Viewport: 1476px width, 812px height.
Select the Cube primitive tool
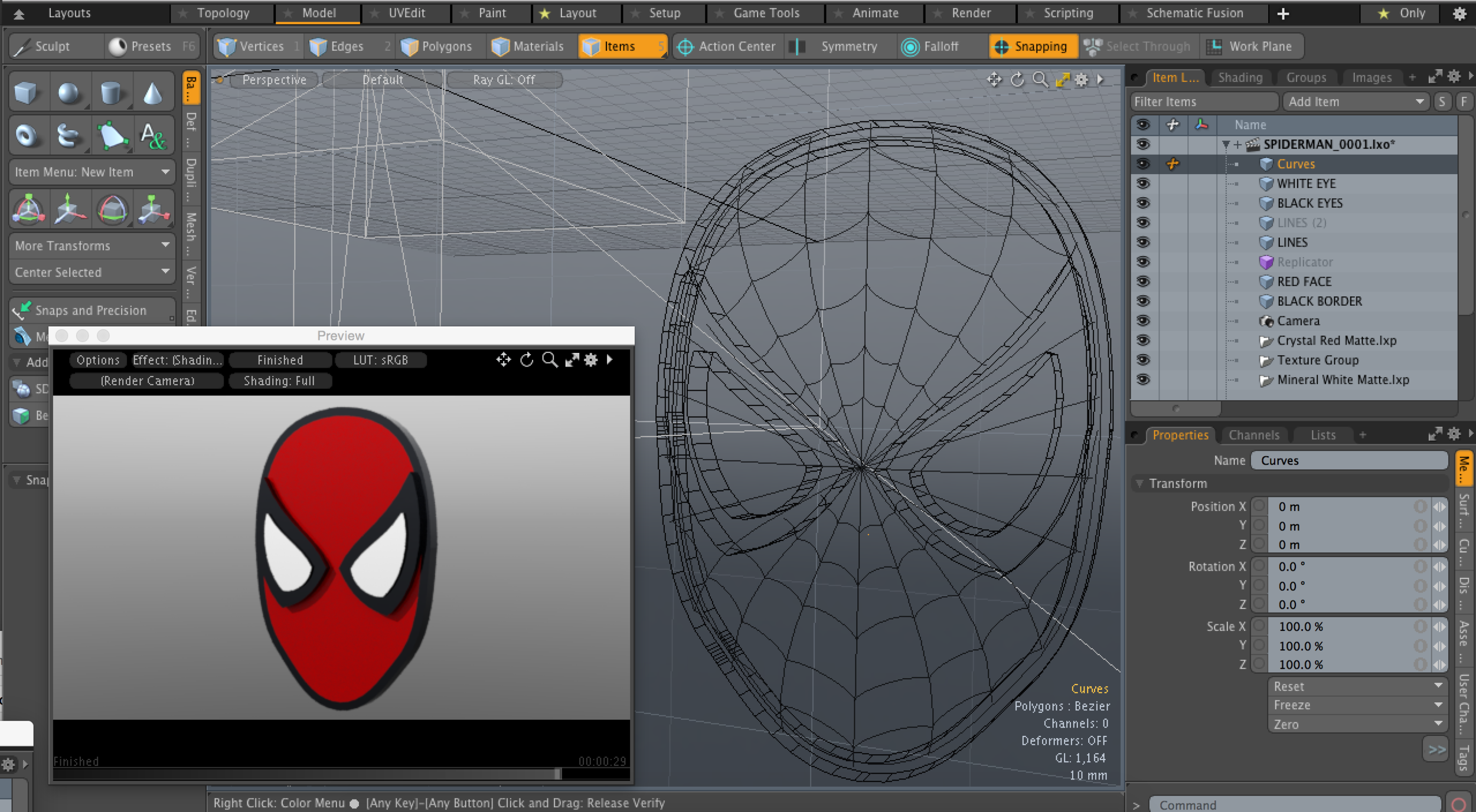[27, 91]
